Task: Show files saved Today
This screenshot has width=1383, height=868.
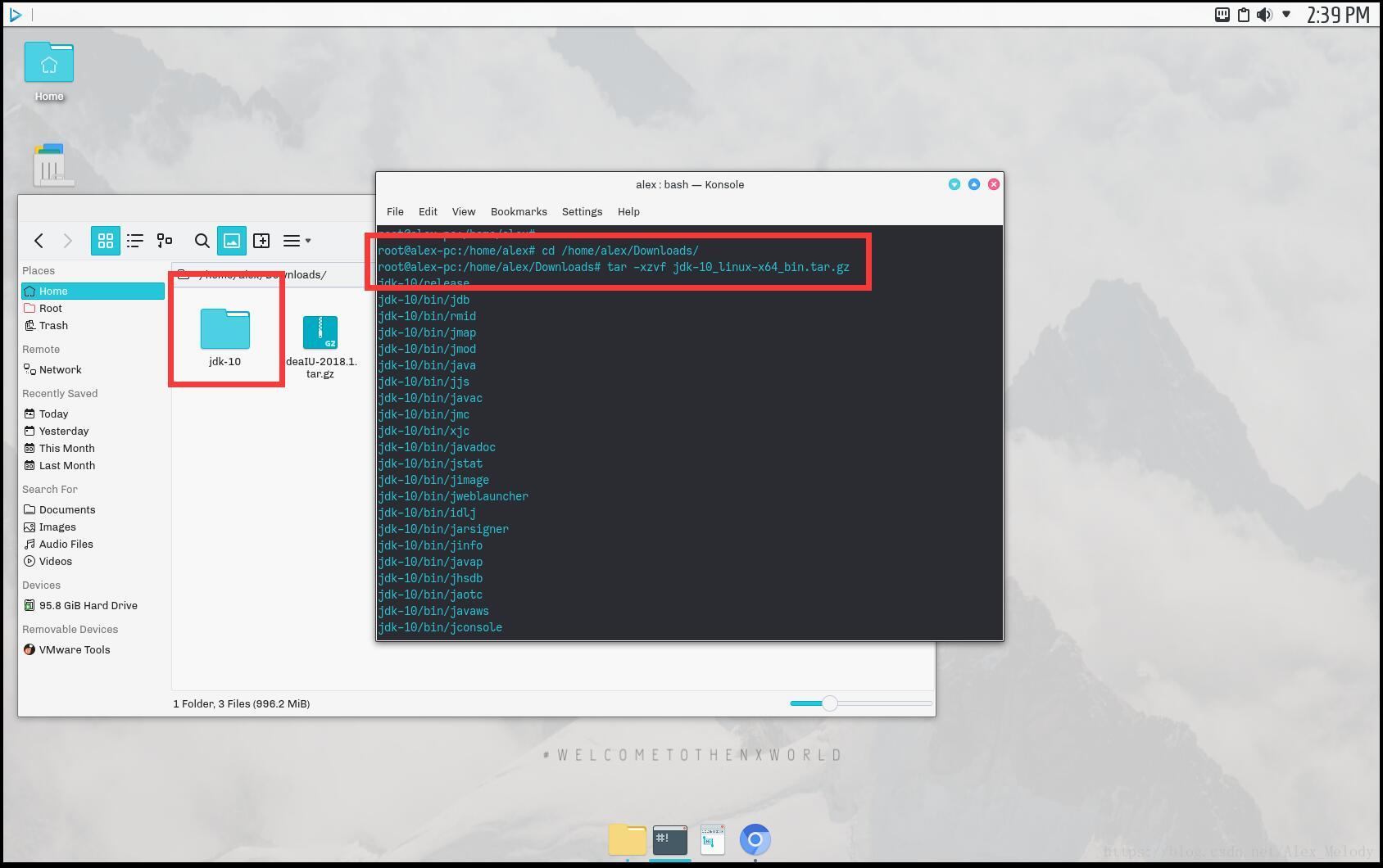Action: point(93,414)
